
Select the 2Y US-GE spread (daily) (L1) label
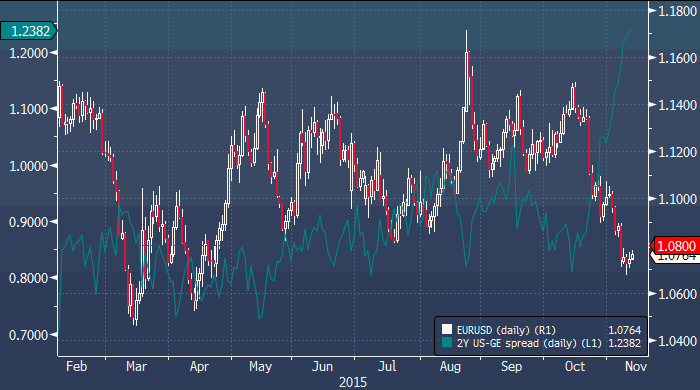529,343
